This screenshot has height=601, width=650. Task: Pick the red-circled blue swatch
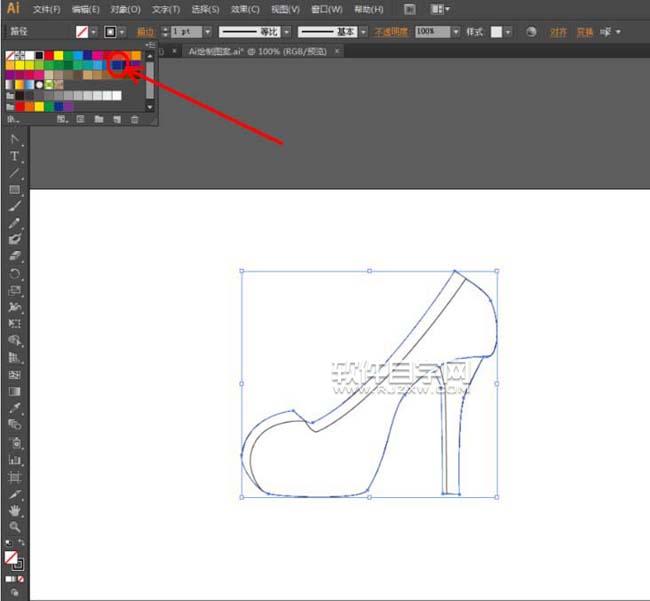tap(118, 65)
